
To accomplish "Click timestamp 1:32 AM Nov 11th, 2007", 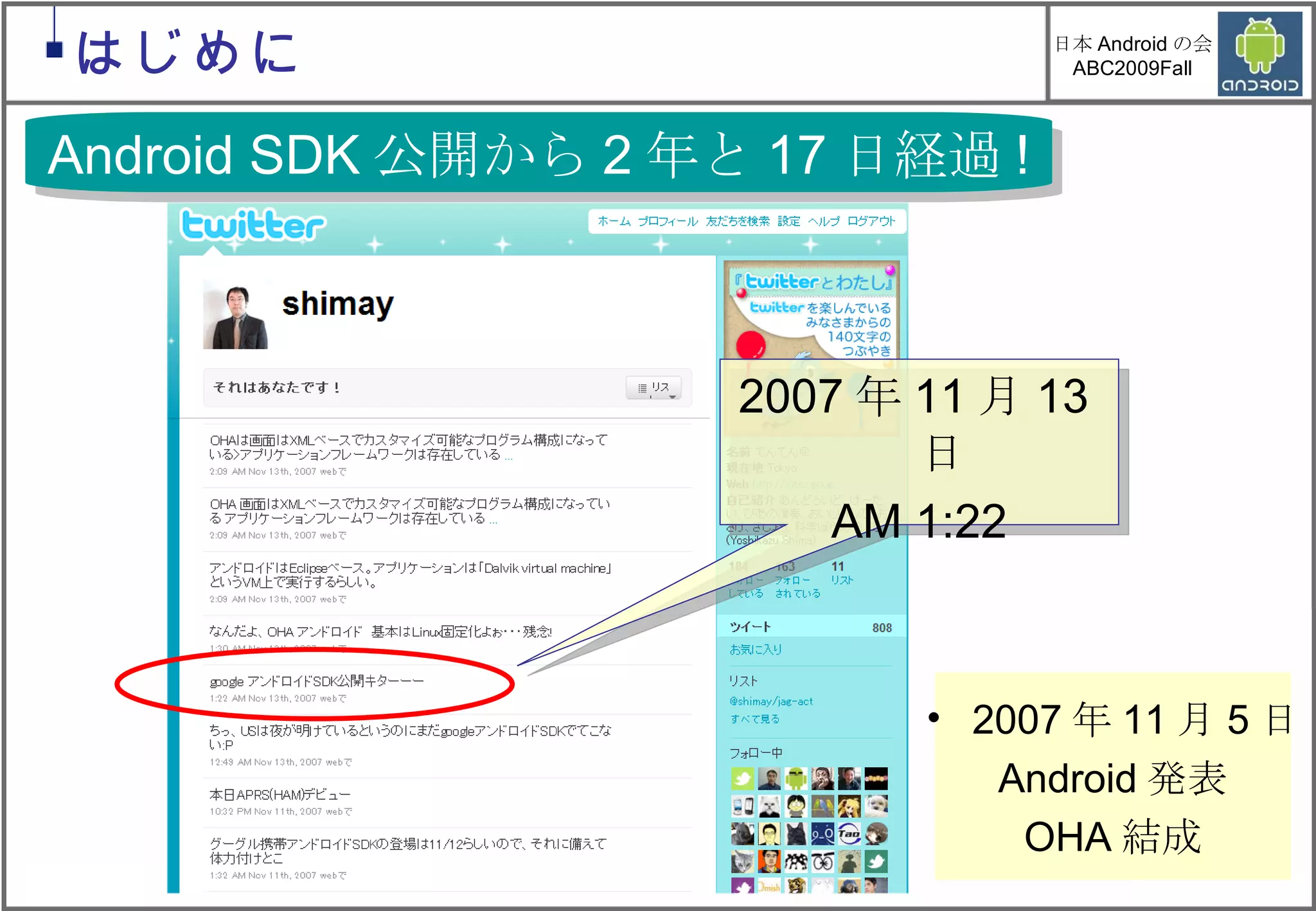I will [x=263, y=875].
